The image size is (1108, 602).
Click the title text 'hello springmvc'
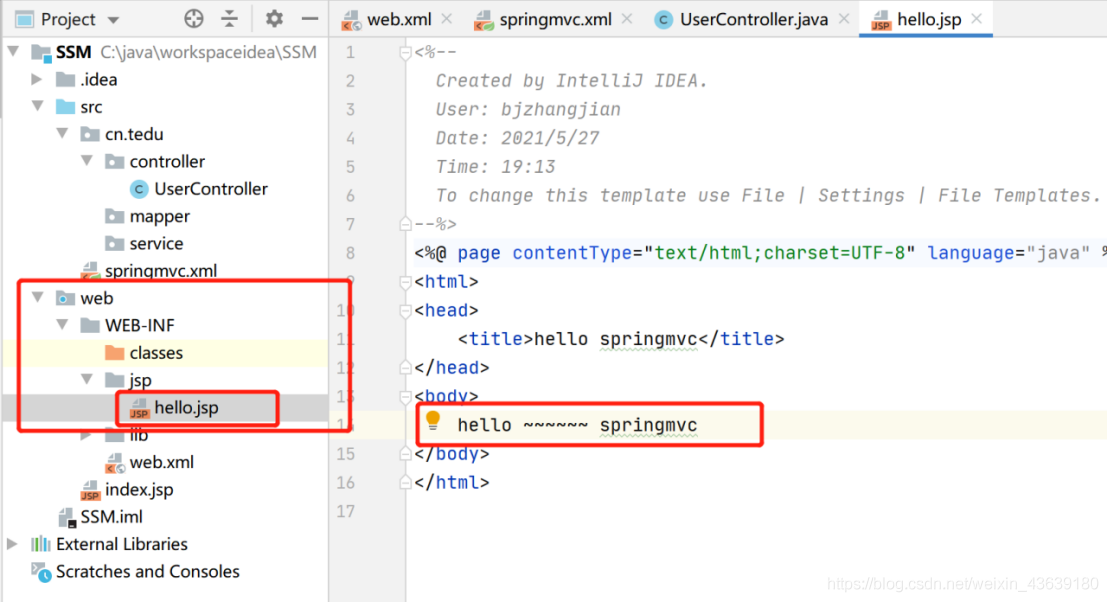615,339
